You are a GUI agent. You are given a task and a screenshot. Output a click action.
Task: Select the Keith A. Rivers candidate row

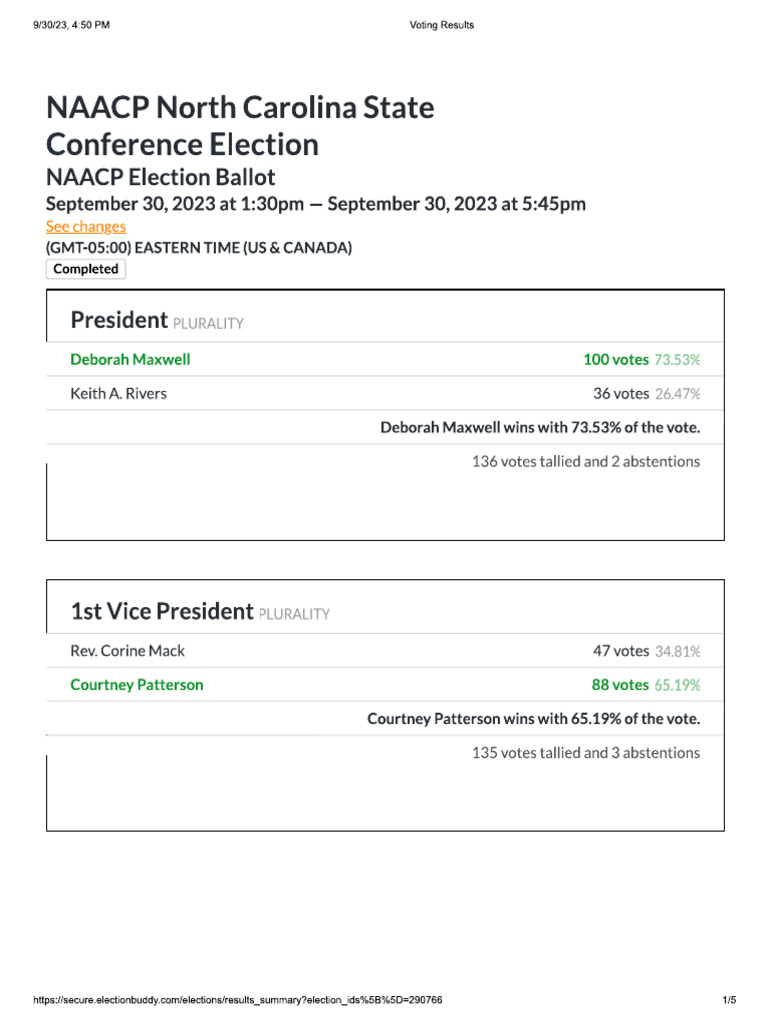pos(385,393)
